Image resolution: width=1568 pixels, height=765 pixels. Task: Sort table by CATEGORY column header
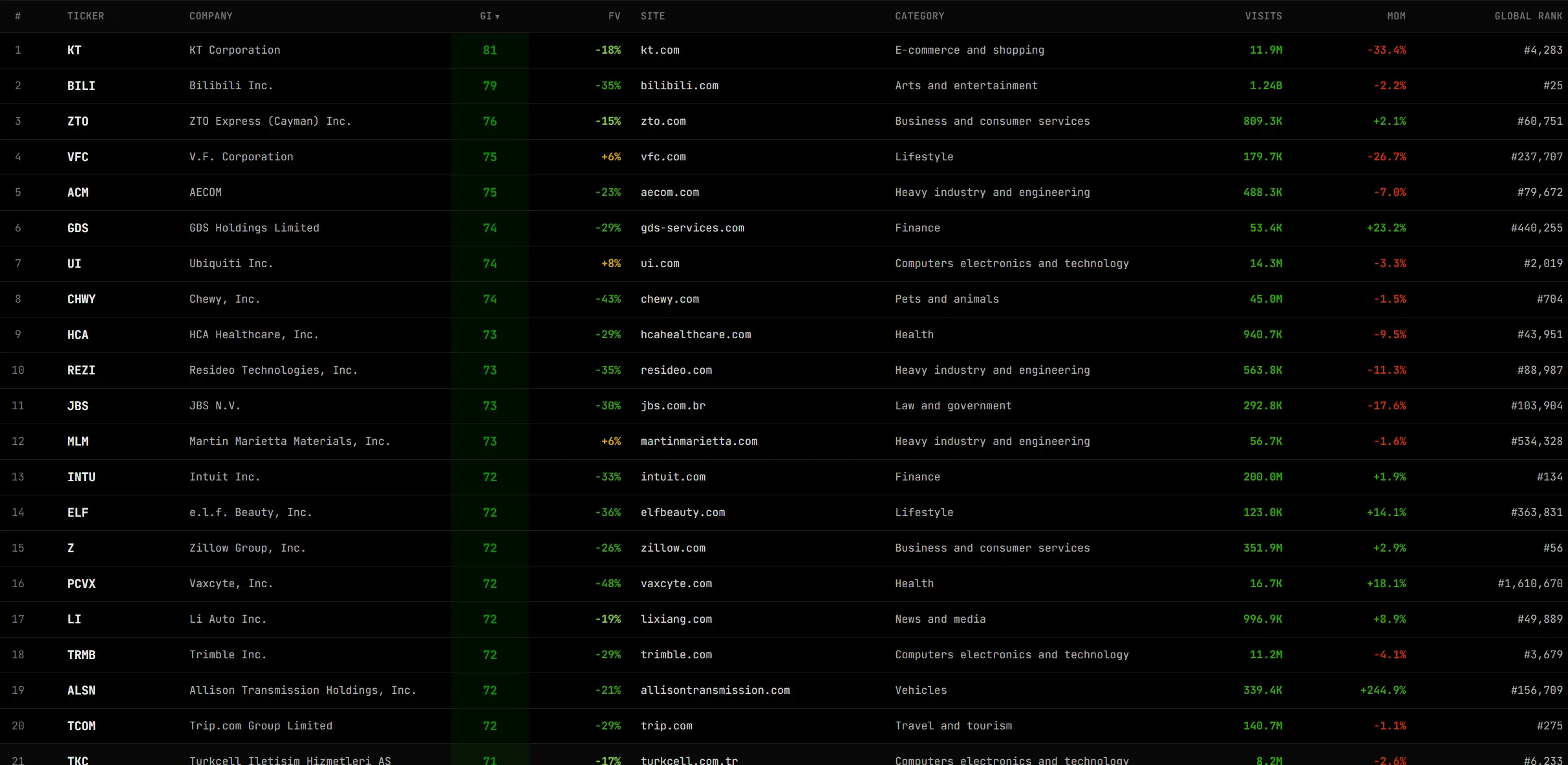tap(919, 16)
